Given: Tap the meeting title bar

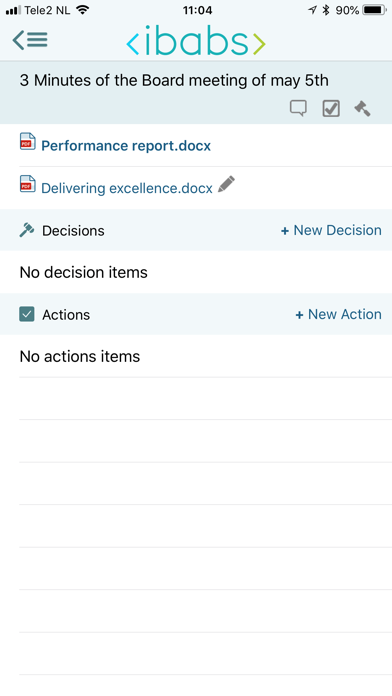Looking at the screenshot, I should click(x=196, y=92).
